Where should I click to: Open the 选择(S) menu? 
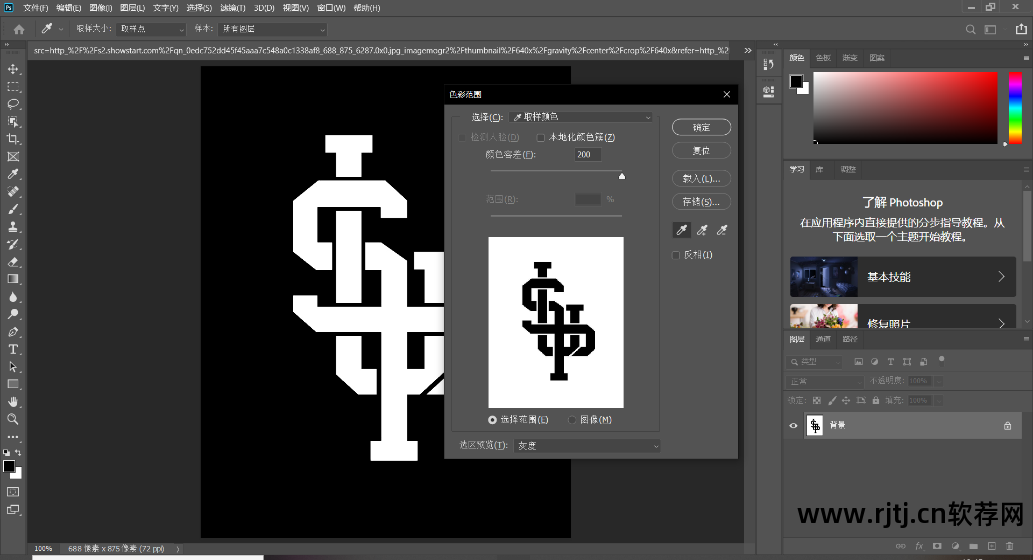tap(199, 8)
